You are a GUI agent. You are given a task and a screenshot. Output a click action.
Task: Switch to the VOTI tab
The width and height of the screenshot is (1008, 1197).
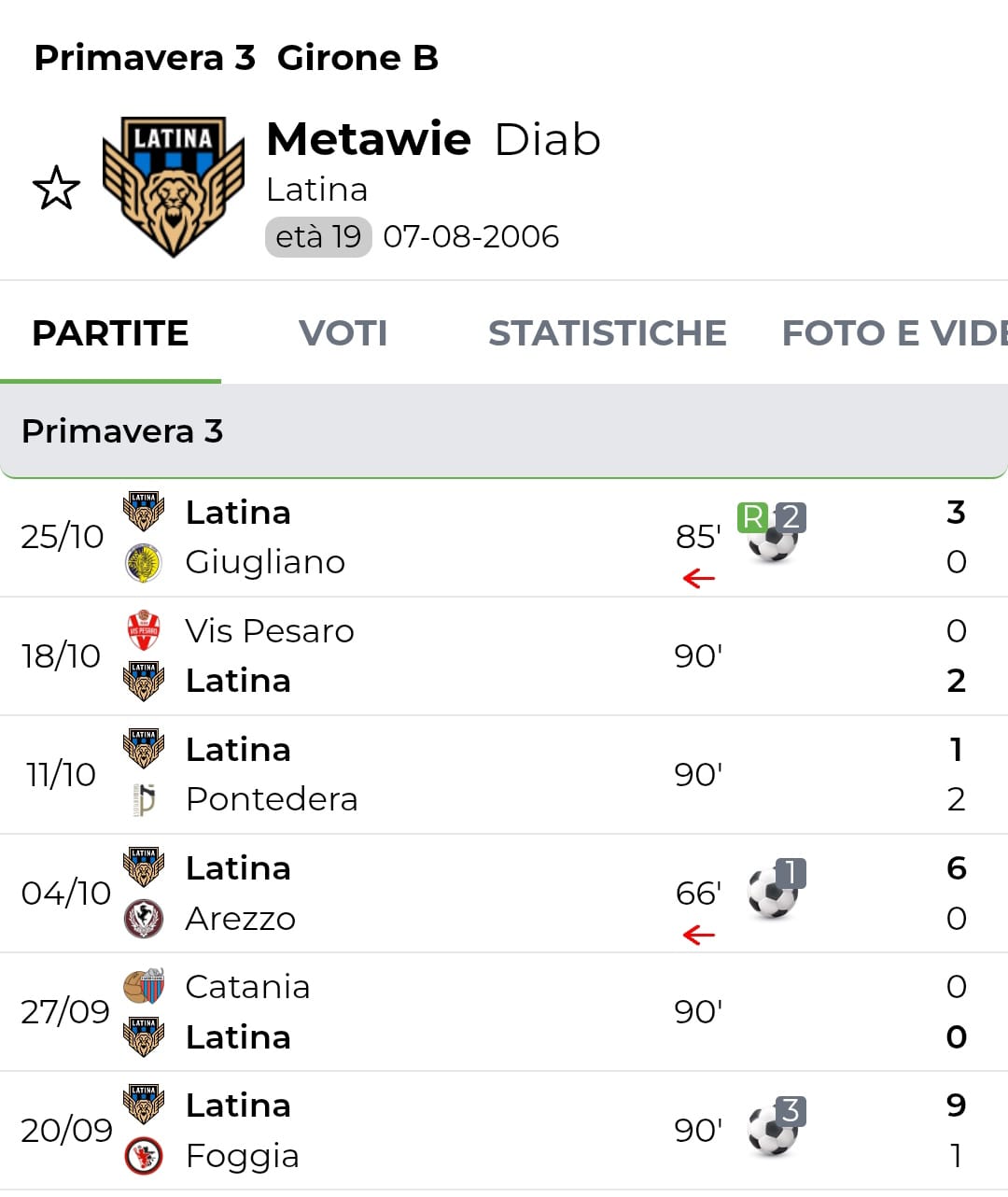coord(343,333)
